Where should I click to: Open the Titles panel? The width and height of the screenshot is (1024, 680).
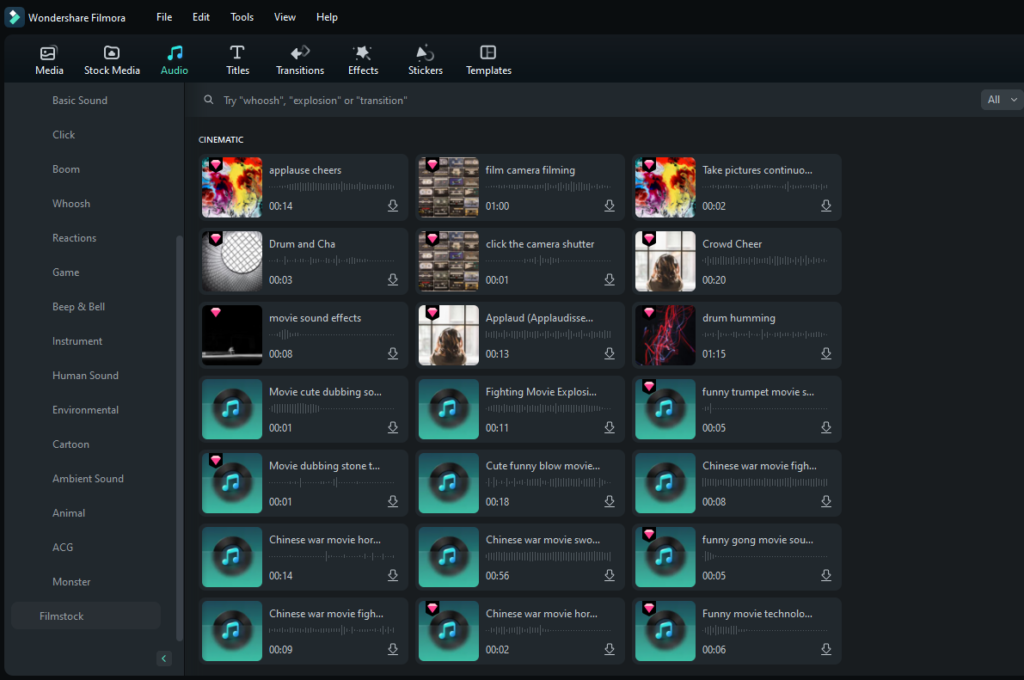tap(237, 58)
